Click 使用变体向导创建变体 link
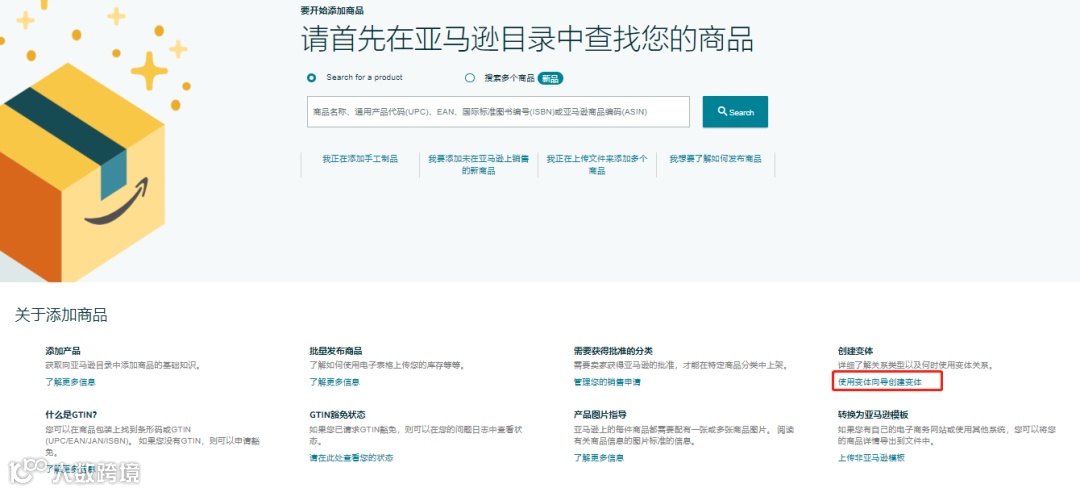 [x=880, y=381]
